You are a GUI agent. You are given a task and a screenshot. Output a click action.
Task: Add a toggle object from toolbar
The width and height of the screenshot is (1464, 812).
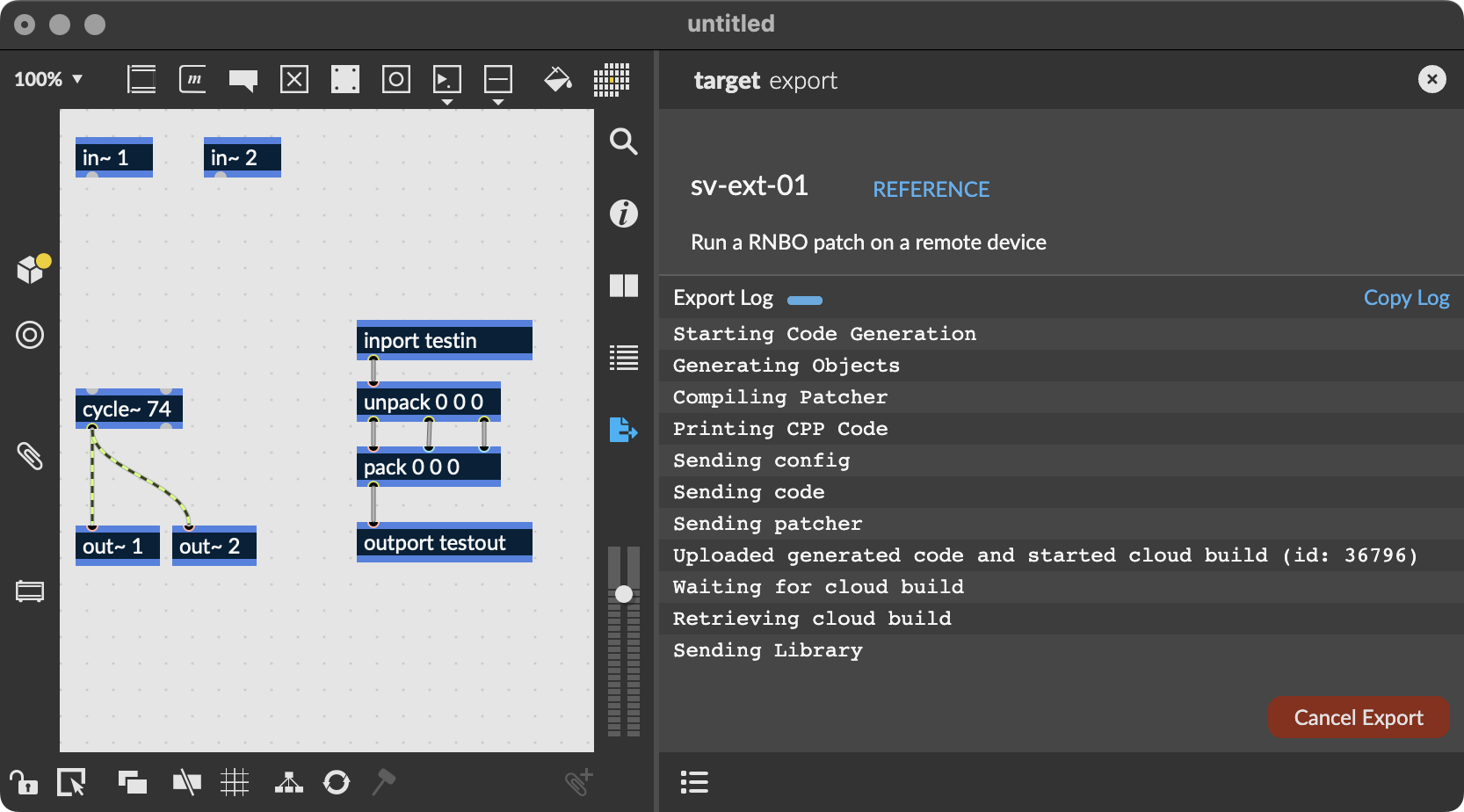(x=294, y=79)
